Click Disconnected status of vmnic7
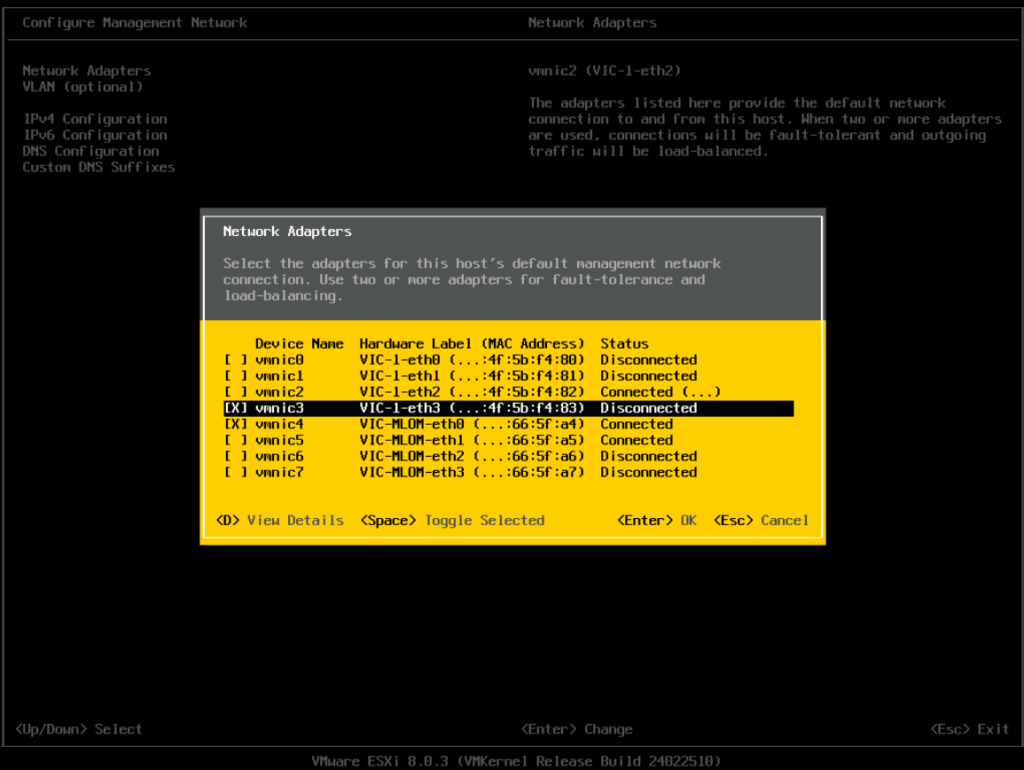The width and height of the screenshot is (1024, 770). tap(648, 472)
